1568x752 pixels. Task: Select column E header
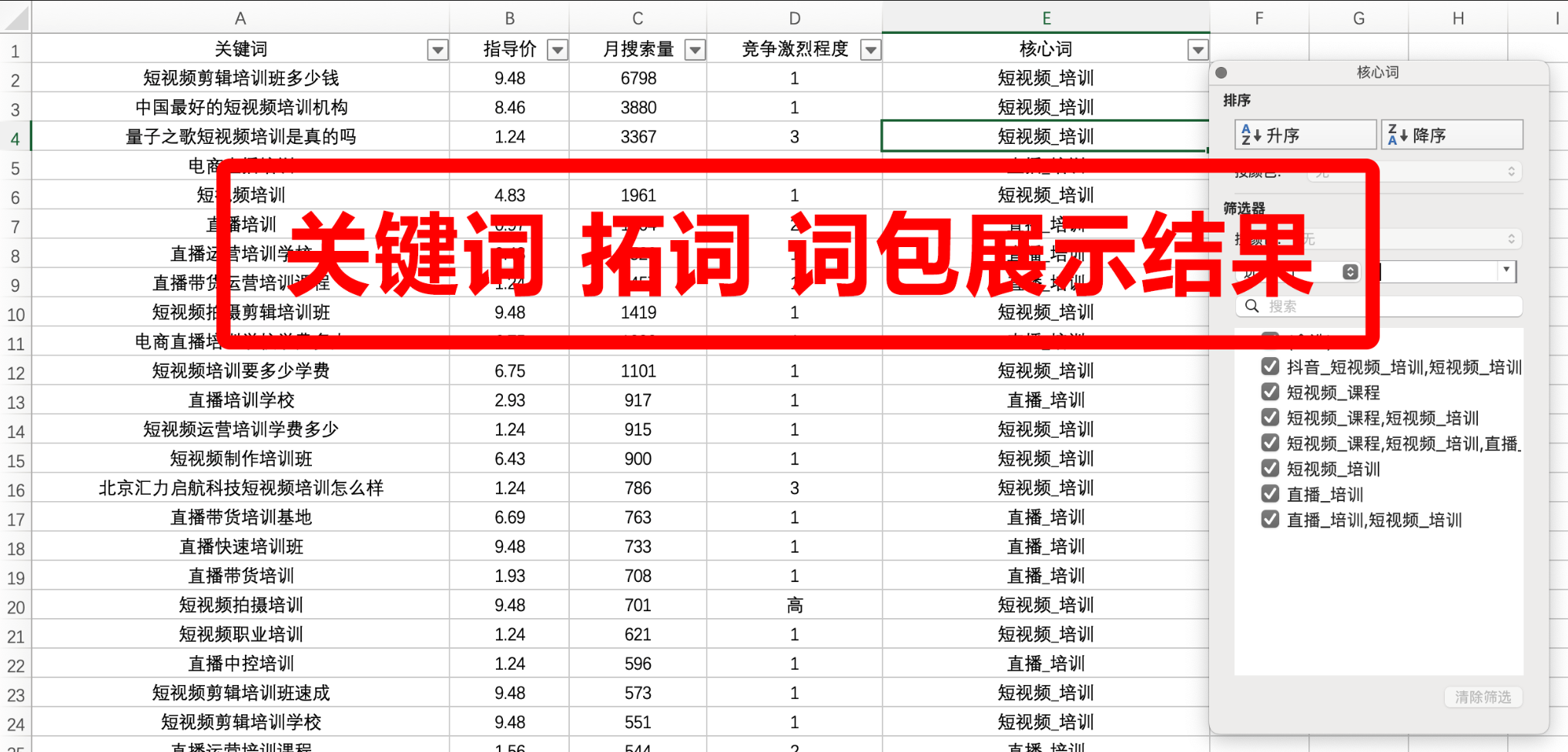click(x=1045, y=18)
